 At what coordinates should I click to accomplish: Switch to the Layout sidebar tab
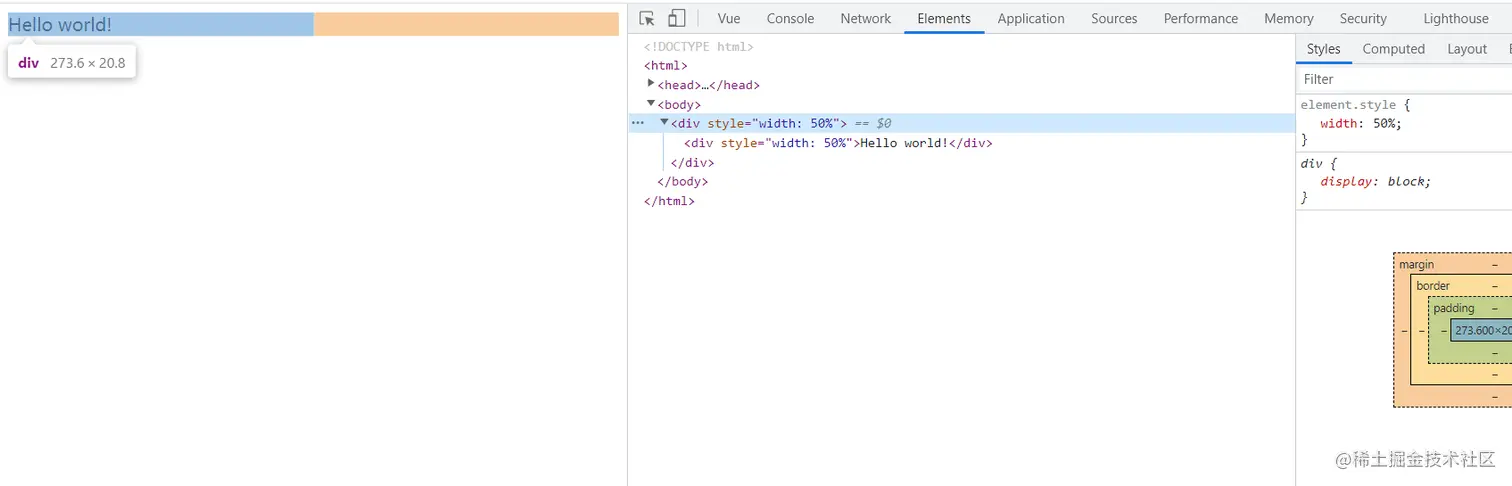[x=1467, y=49]
